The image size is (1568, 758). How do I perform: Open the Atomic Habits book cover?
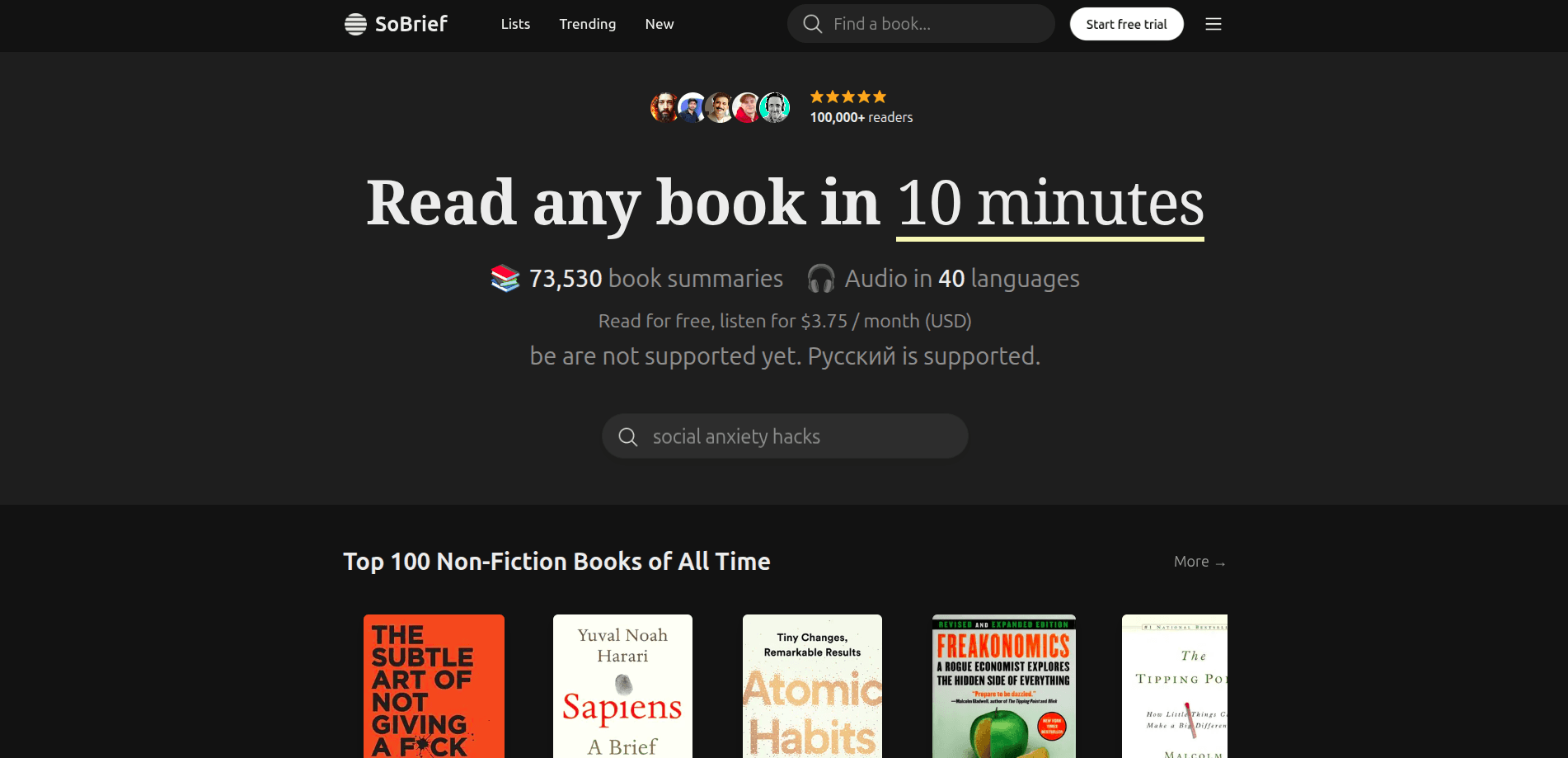point(812,686)
